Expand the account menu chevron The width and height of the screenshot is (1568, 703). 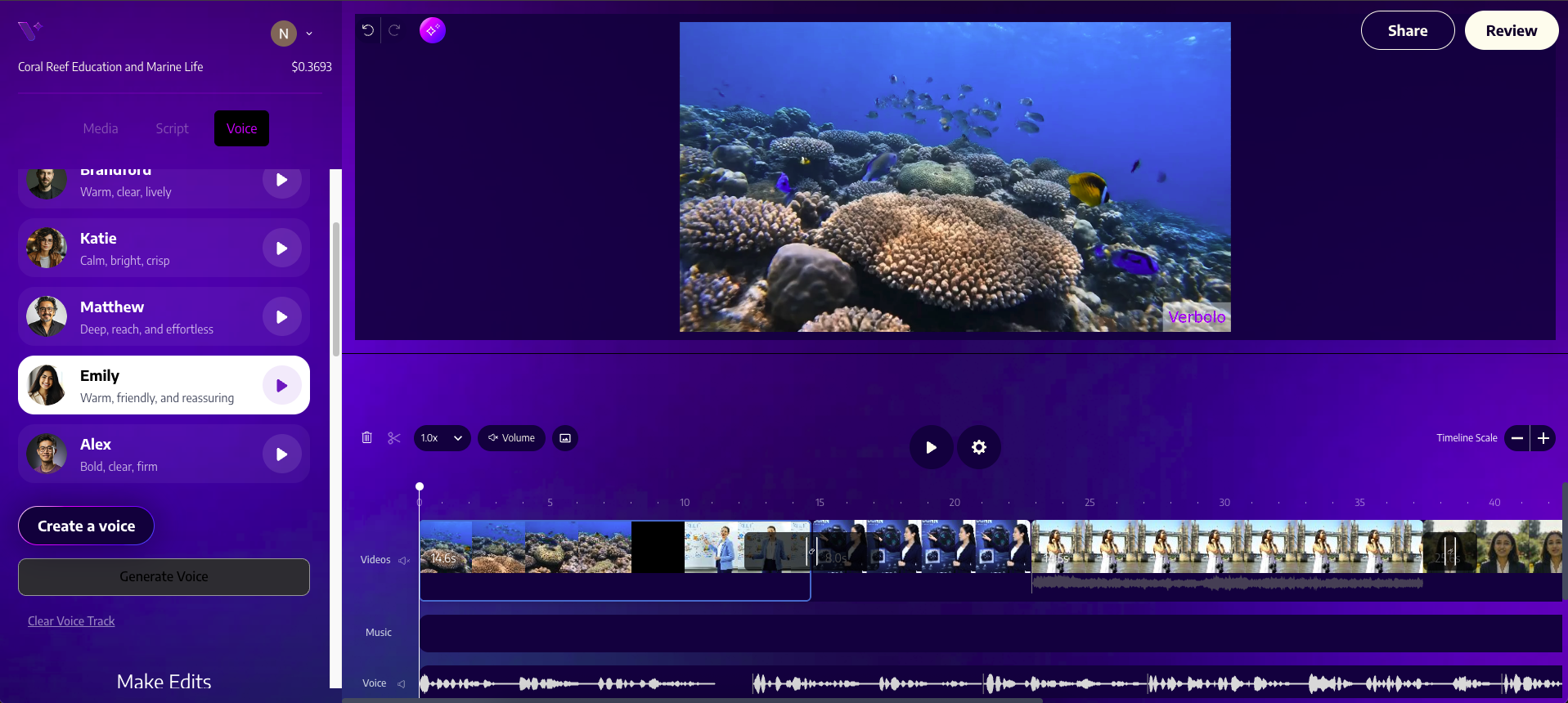[309, 34]
